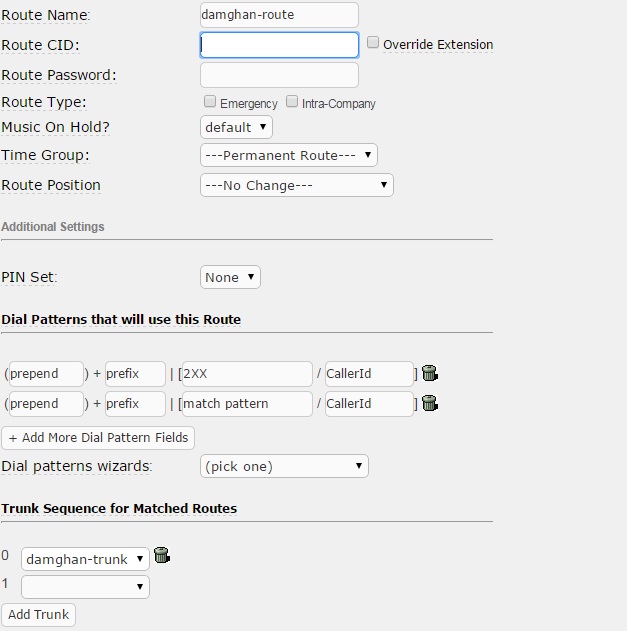This screenshot has width=627, height=631.
Task: Enable the Override Extension checkbox
Action: 373,43
